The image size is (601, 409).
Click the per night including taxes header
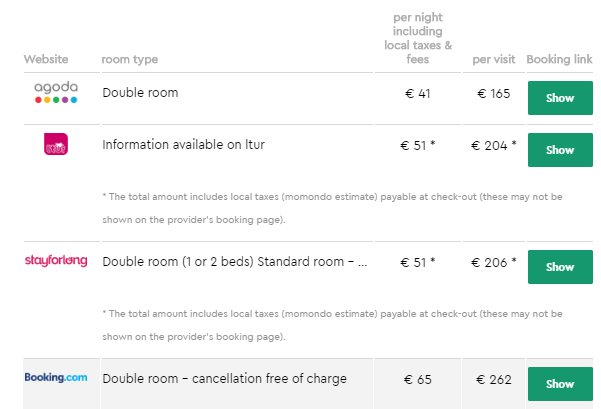418,38
